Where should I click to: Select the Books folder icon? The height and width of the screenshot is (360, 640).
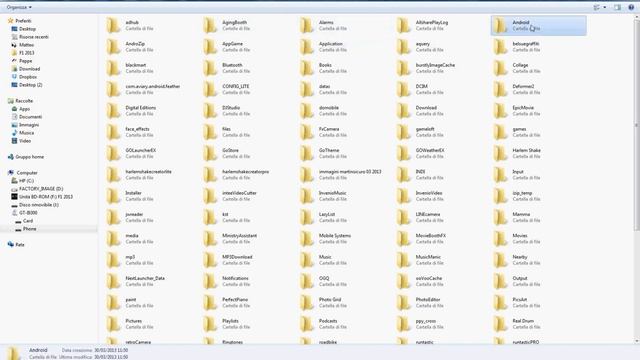(x=307, y=68)
